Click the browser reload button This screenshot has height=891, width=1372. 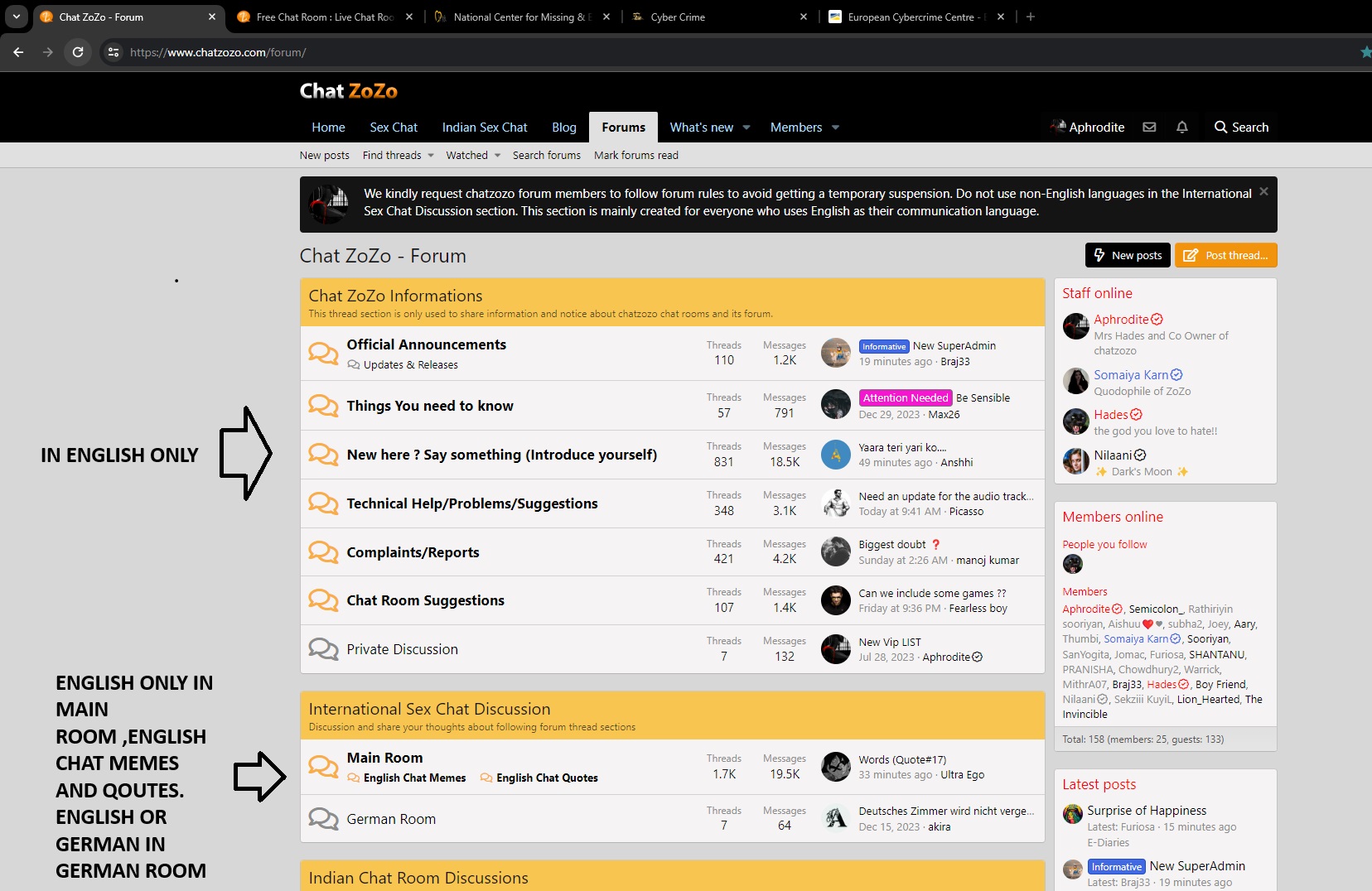(78, 52)
